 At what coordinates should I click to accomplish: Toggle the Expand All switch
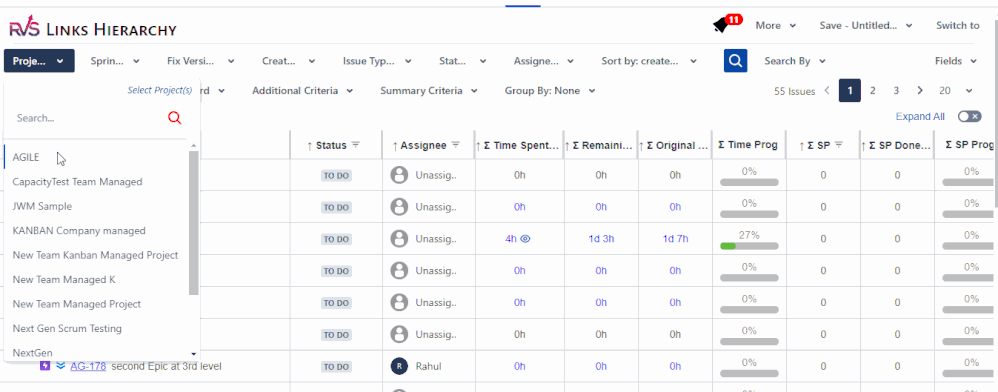[969, 116]
